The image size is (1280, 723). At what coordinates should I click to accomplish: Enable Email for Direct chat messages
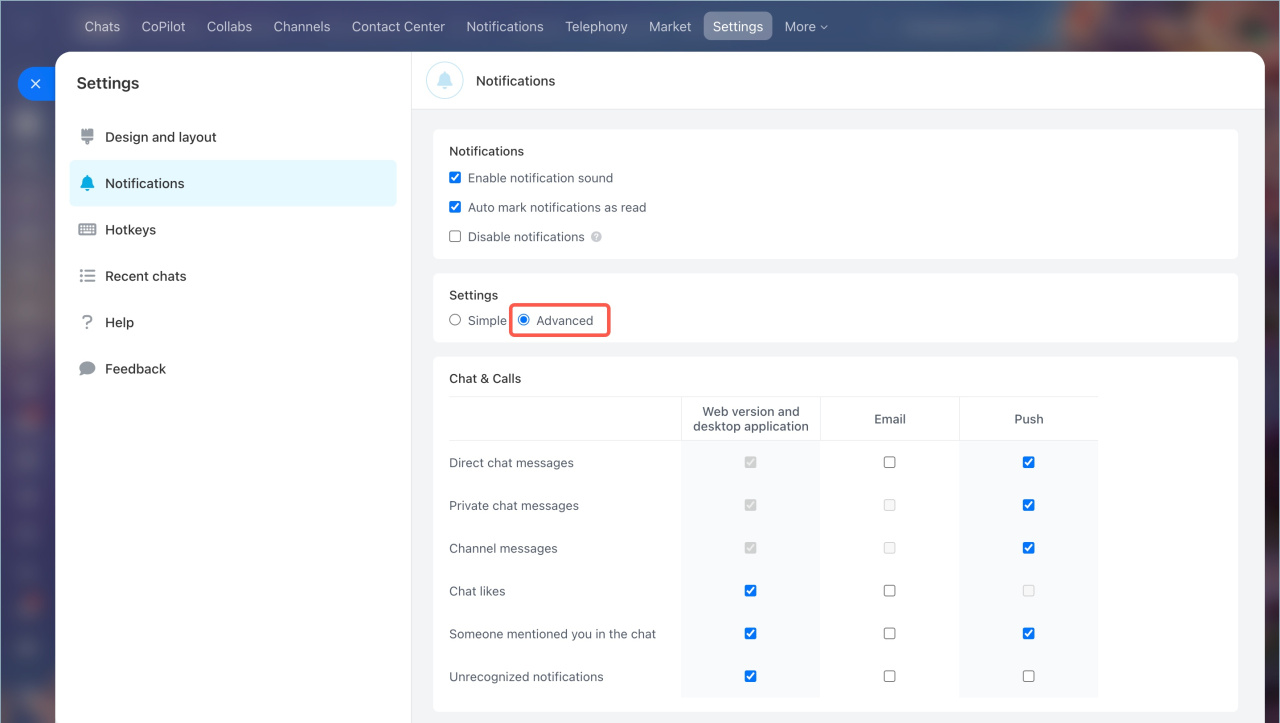pyautogui.click(x=889, y=463)
